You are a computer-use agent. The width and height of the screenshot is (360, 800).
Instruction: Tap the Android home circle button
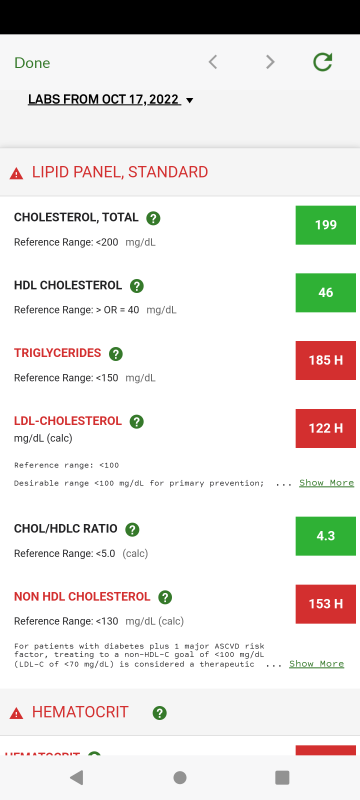(x=179, y=777)
